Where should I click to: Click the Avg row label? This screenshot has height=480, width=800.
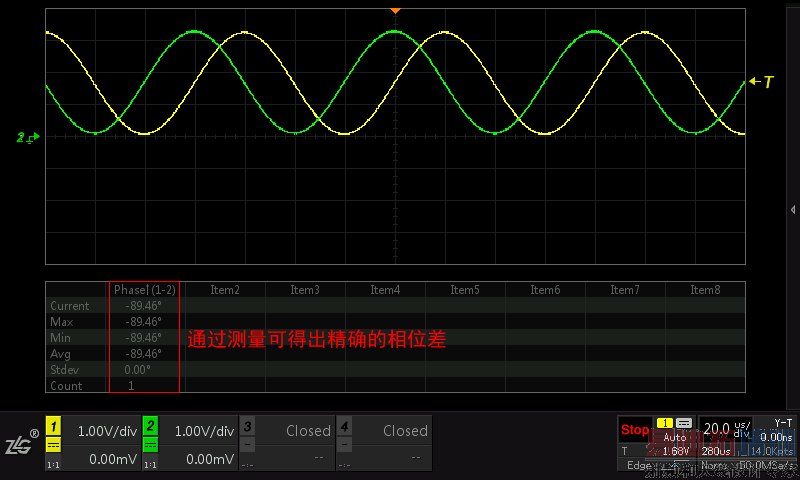click(x=60, y=353)
